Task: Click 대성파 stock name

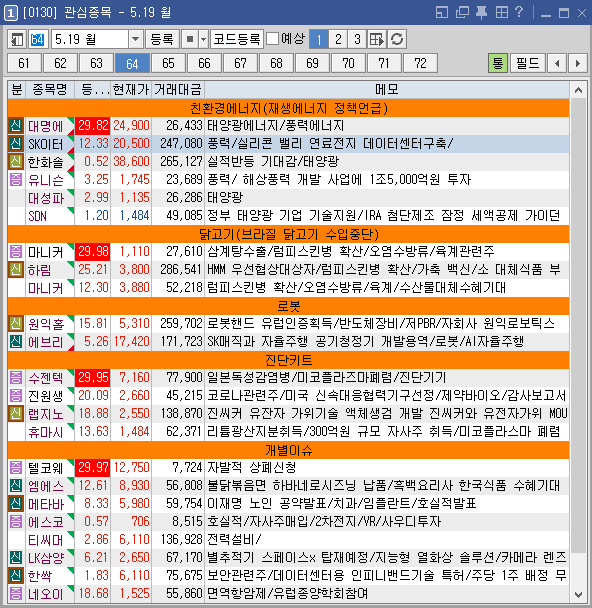Action: point(45,198)
